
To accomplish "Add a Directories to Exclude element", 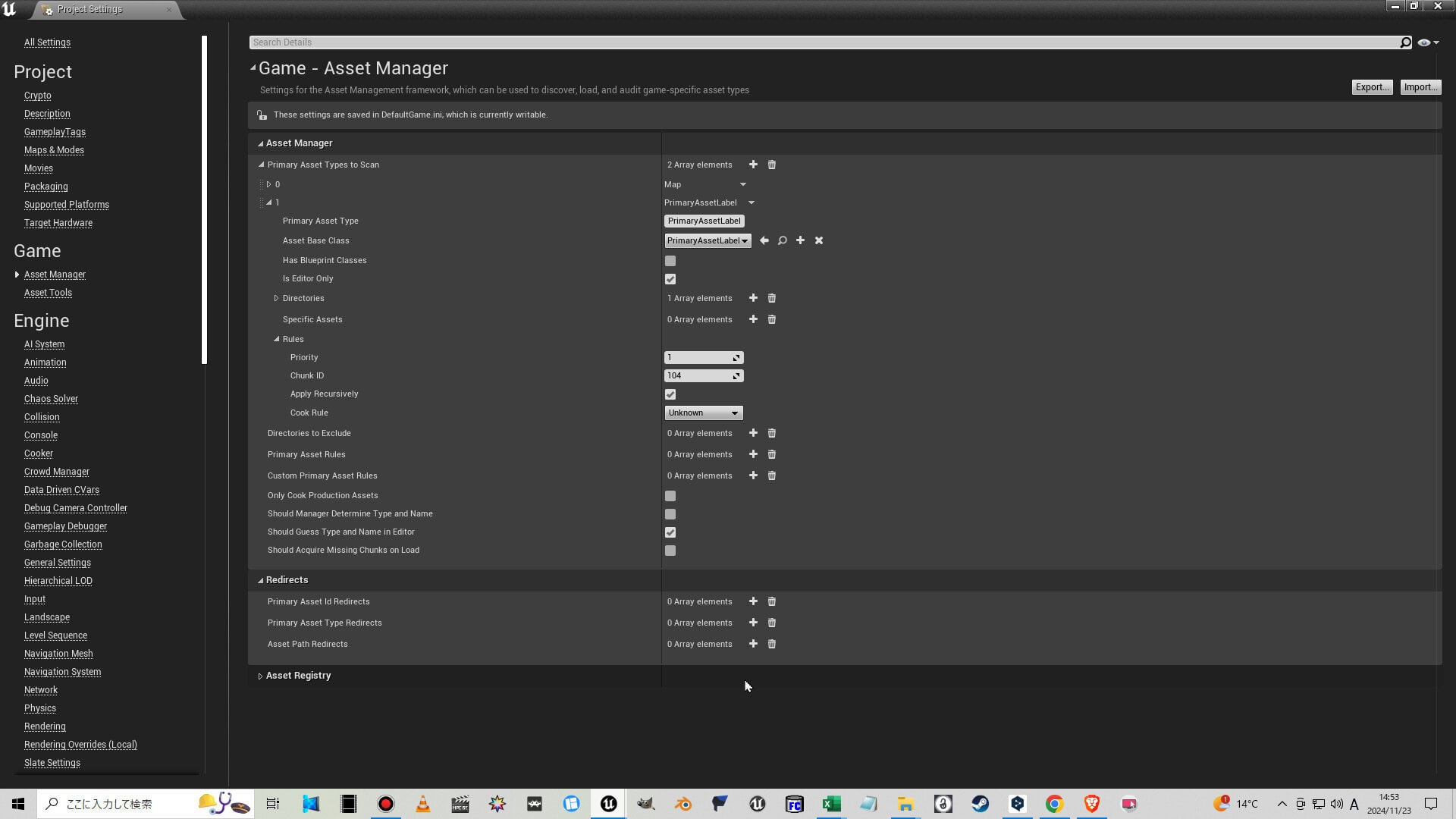I will [x=753, y=433].
